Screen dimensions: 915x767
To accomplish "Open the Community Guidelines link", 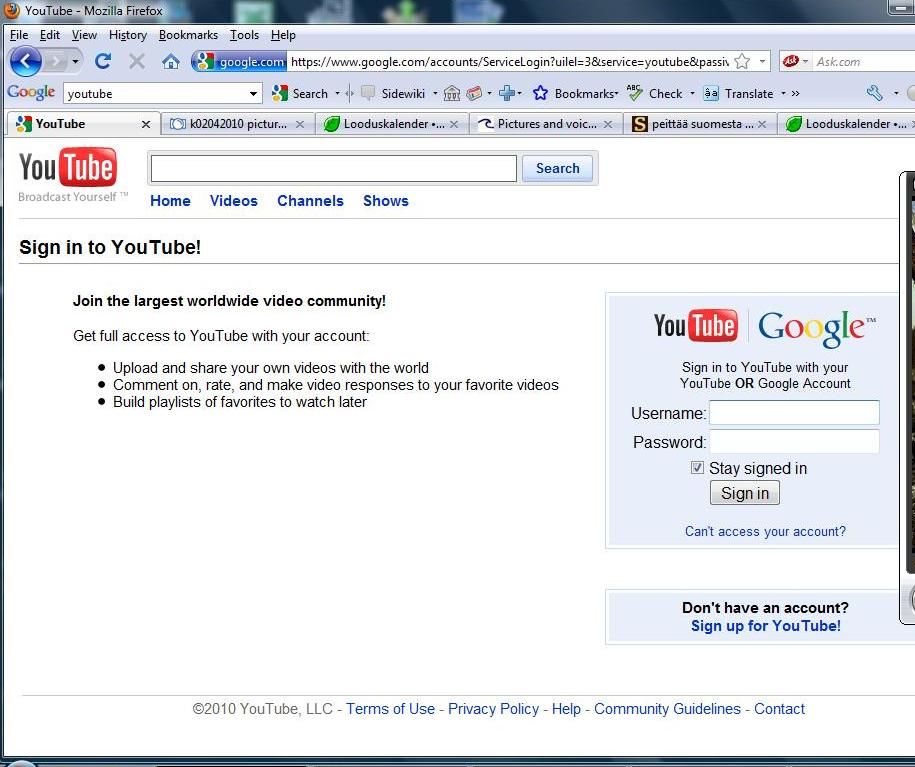I will tap(667, 709).
